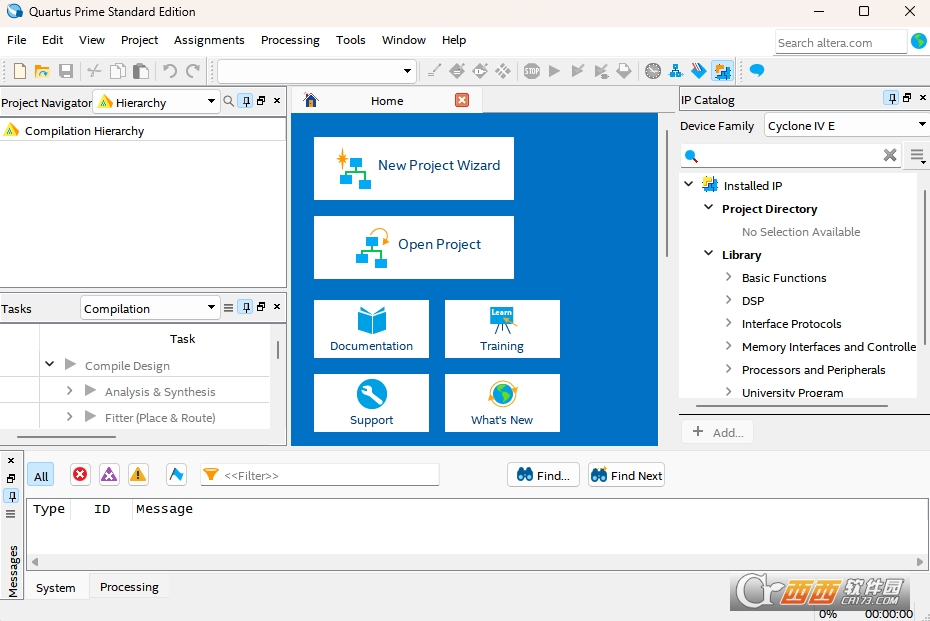Close the Home tab with red X
This screenshot has height=621, width=930.
coord(462,100)
